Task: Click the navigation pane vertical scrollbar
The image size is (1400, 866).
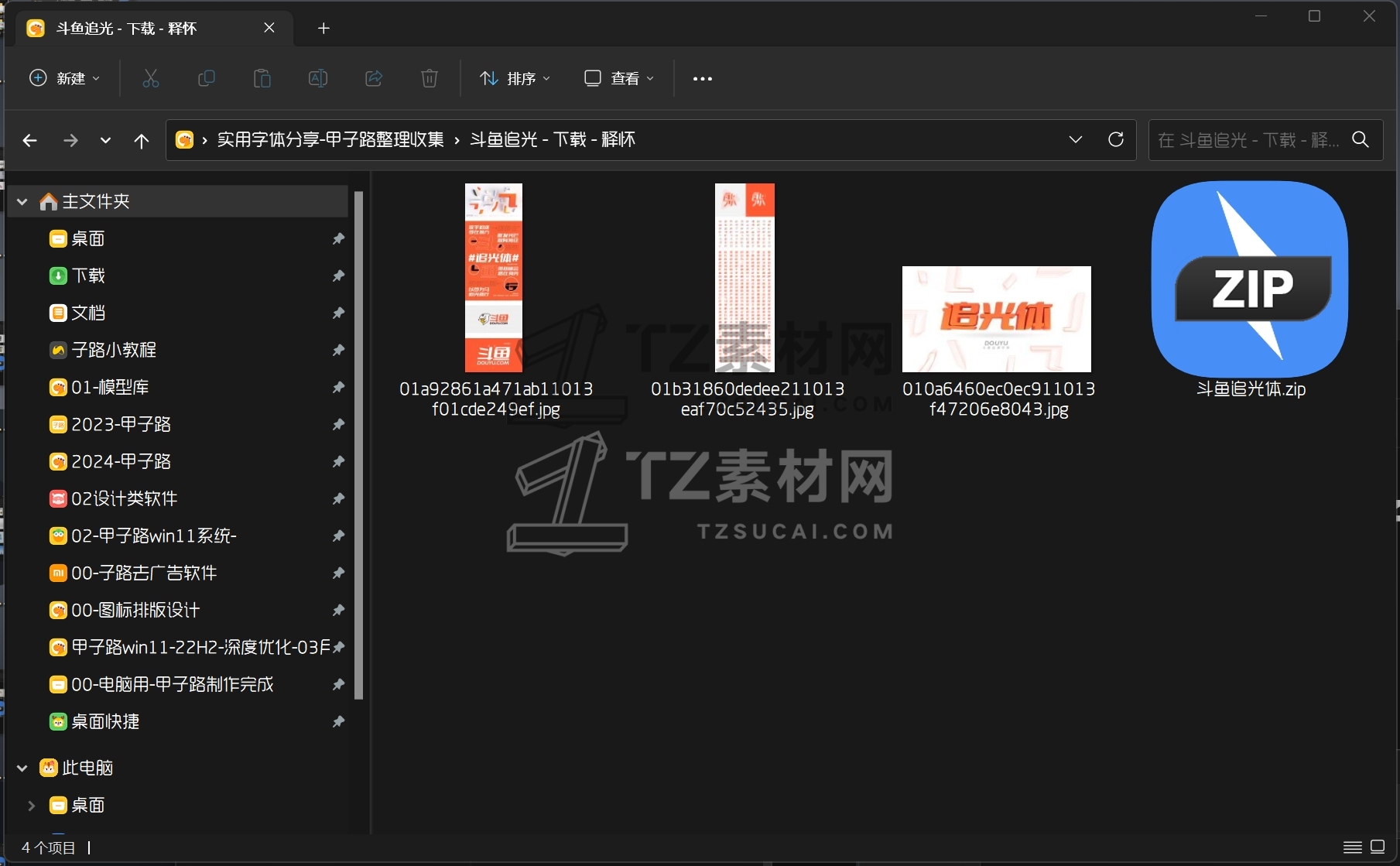Action: [x=358, y=445]
